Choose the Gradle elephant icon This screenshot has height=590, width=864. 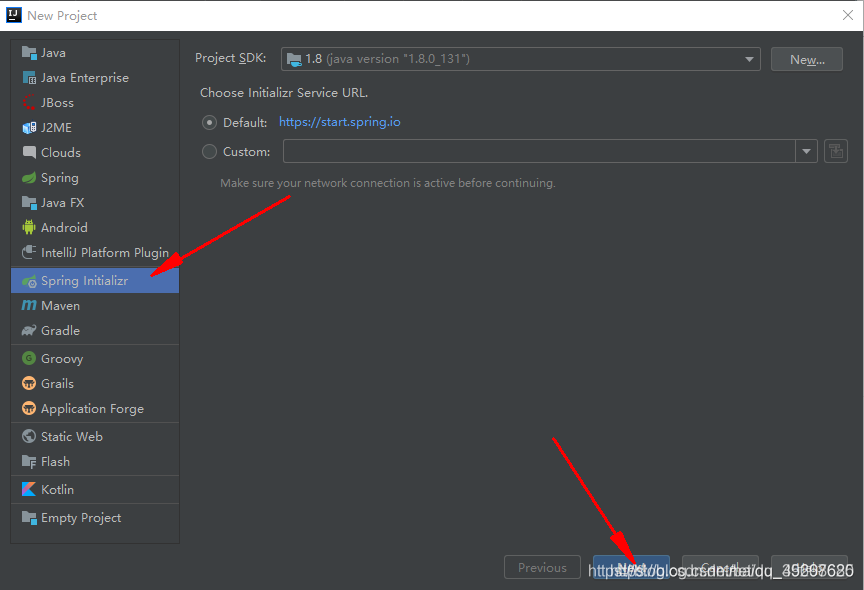click(29, 331)
